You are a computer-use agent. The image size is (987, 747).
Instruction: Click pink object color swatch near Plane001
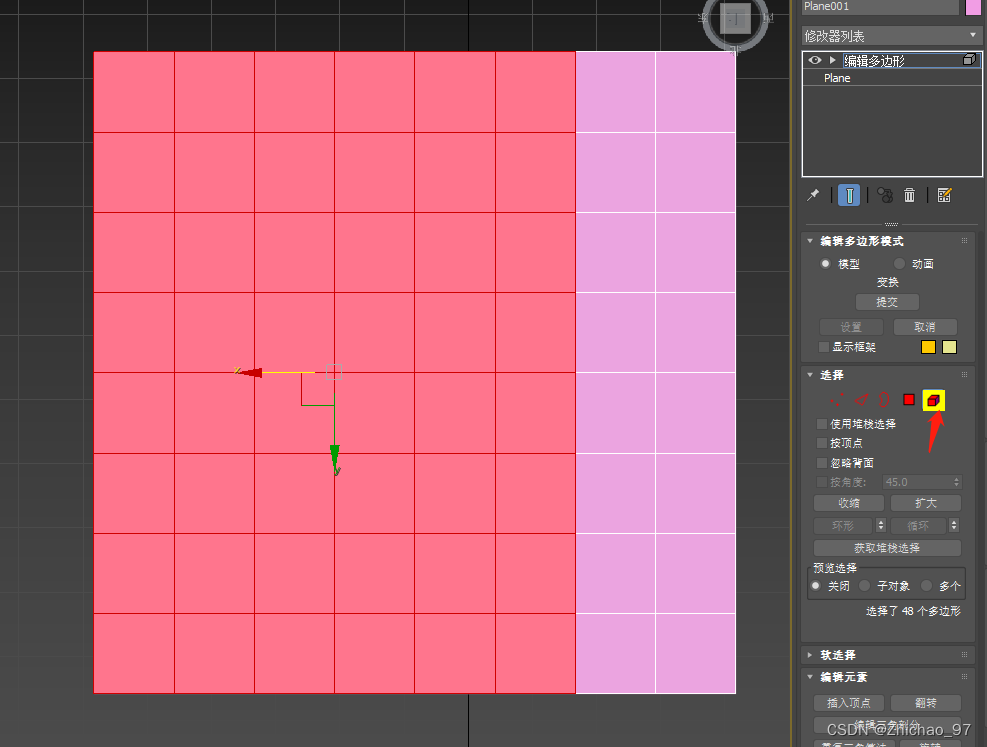coord(973,6)
